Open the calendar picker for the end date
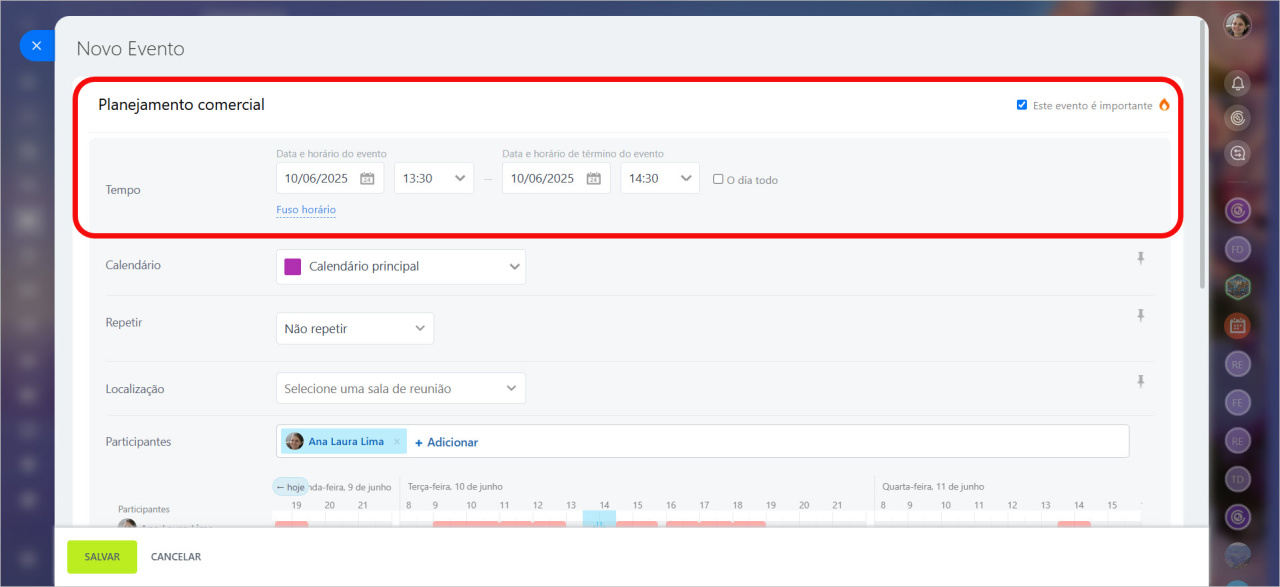The height and width of the screenshot is (587, 1280). 593,178
